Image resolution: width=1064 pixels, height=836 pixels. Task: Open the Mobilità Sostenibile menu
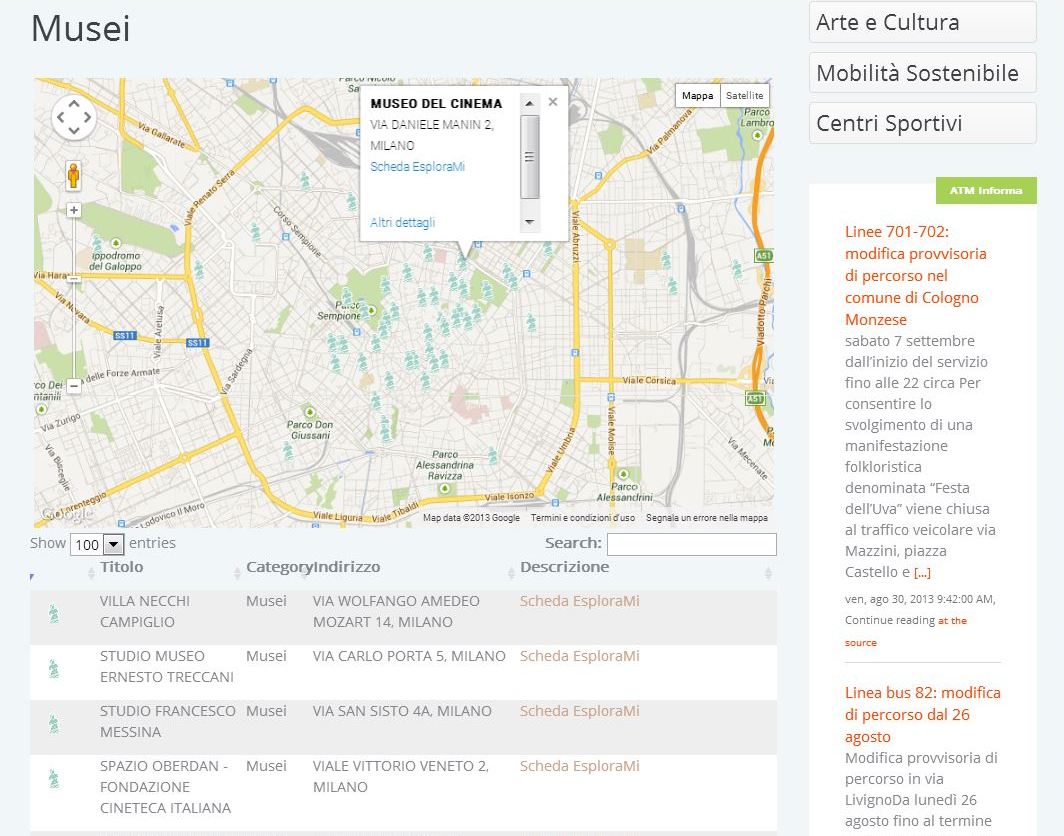pyautogui.click(x=922, y=73)
